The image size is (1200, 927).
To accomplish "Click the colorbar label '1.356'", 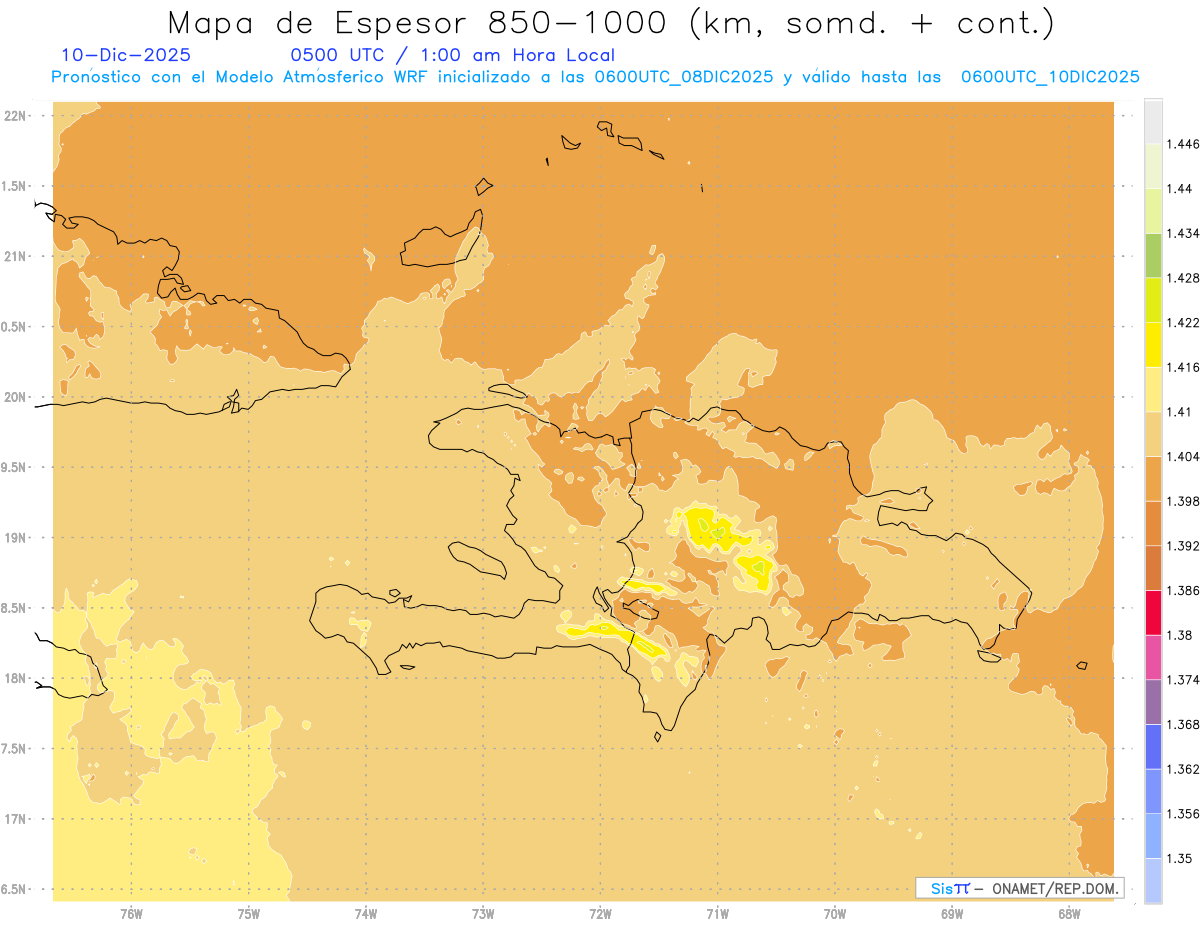I will point(1183,814).
